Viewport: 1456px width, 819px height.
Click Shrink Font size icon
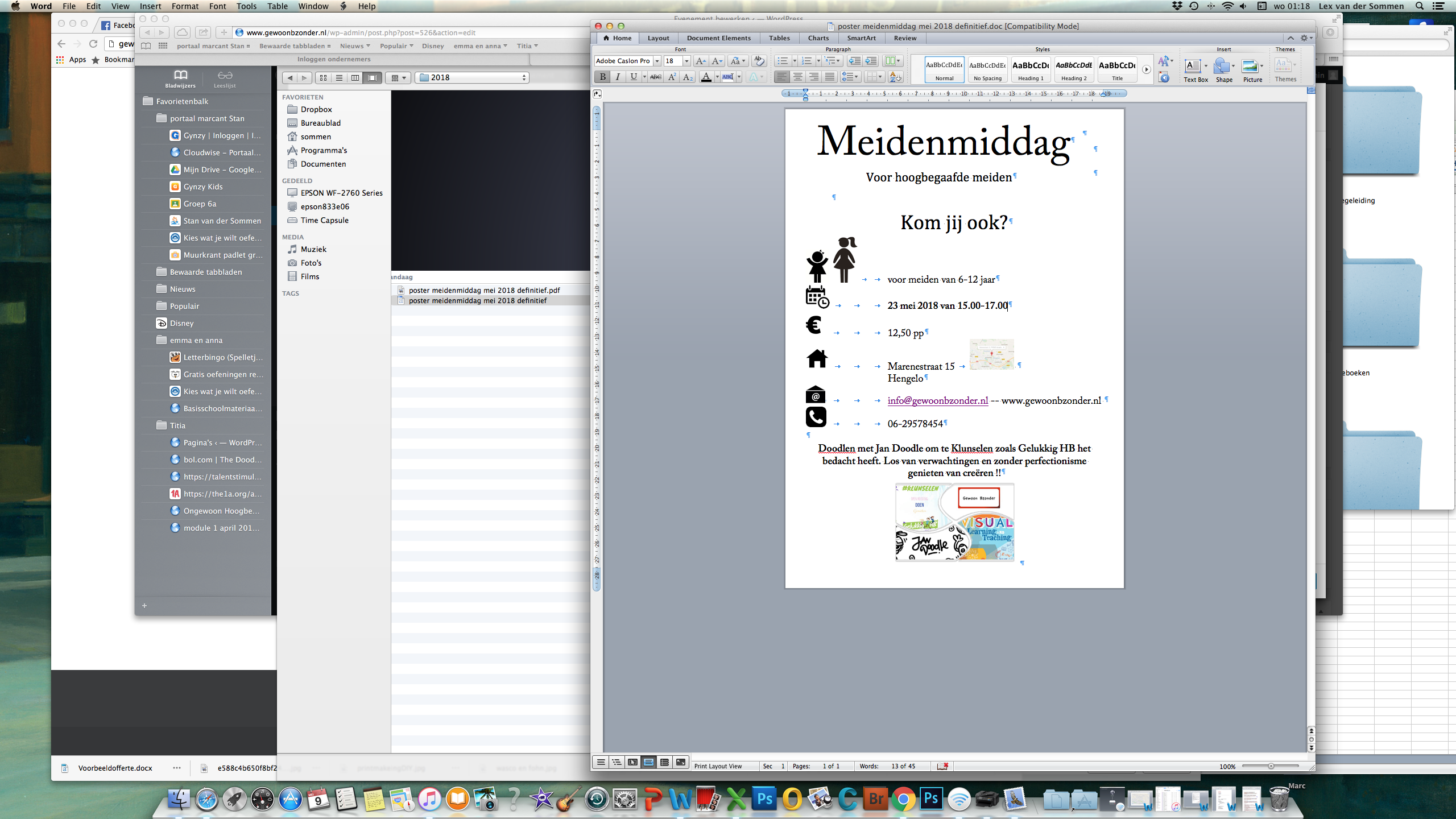point(717,61)
